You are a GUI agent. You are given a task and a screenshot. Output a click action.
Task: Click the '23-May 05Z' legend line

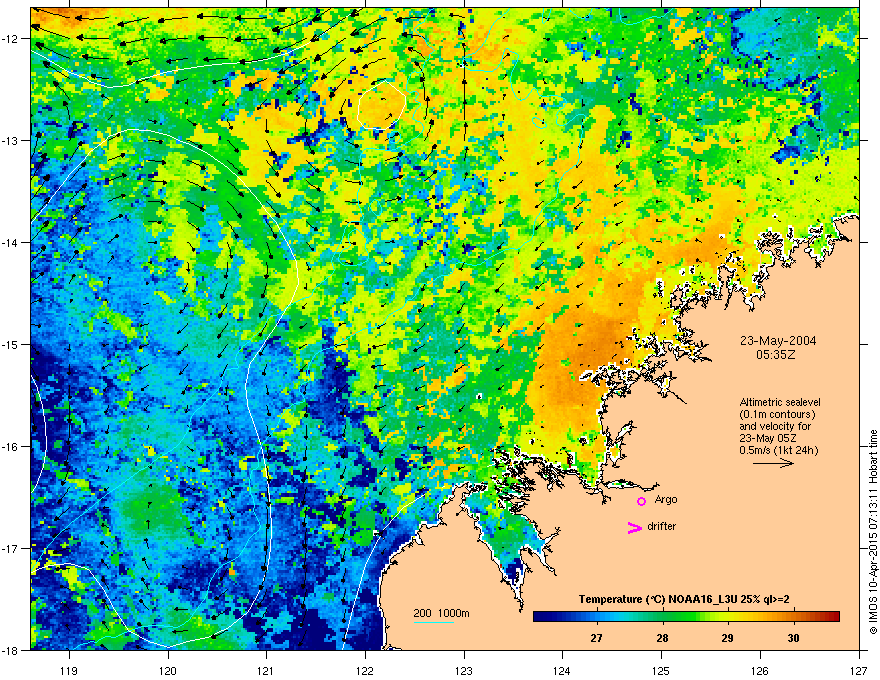pyautogui.click(x=767, y=438)
